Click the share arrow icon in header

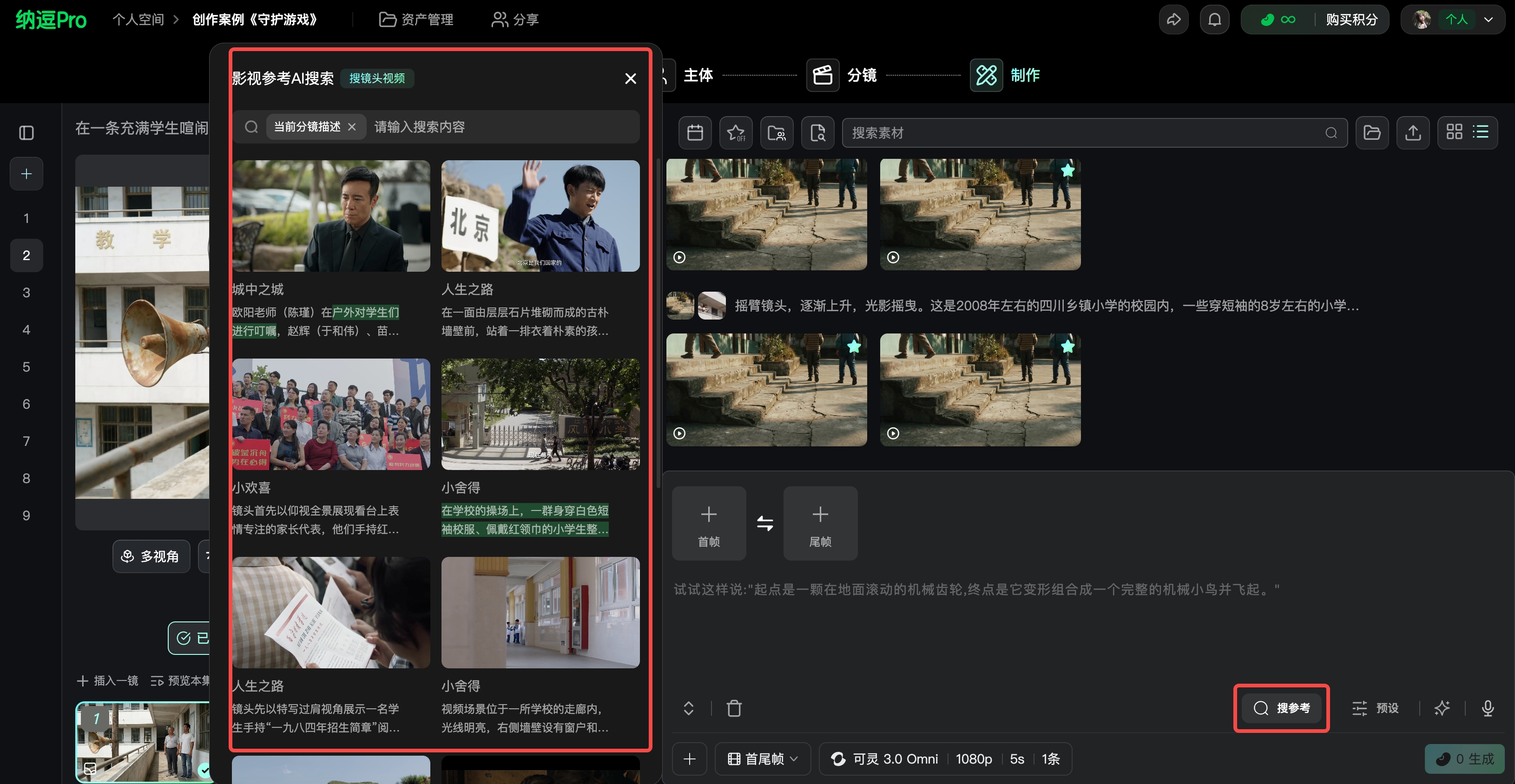click(1173, 20)
